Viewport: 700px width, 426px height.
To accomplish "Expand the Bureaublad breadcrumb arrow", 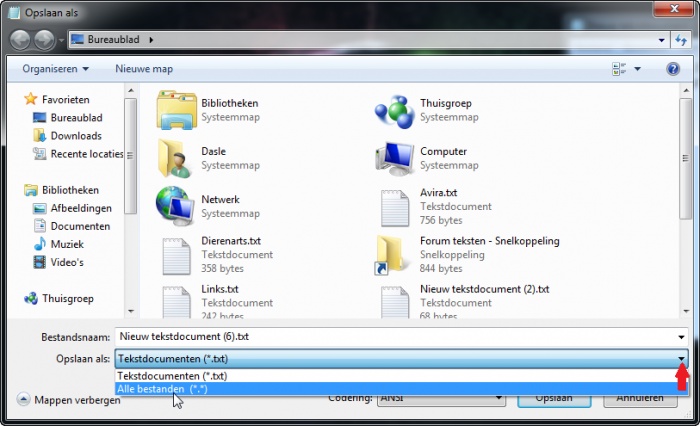I will tap(151, 40).
